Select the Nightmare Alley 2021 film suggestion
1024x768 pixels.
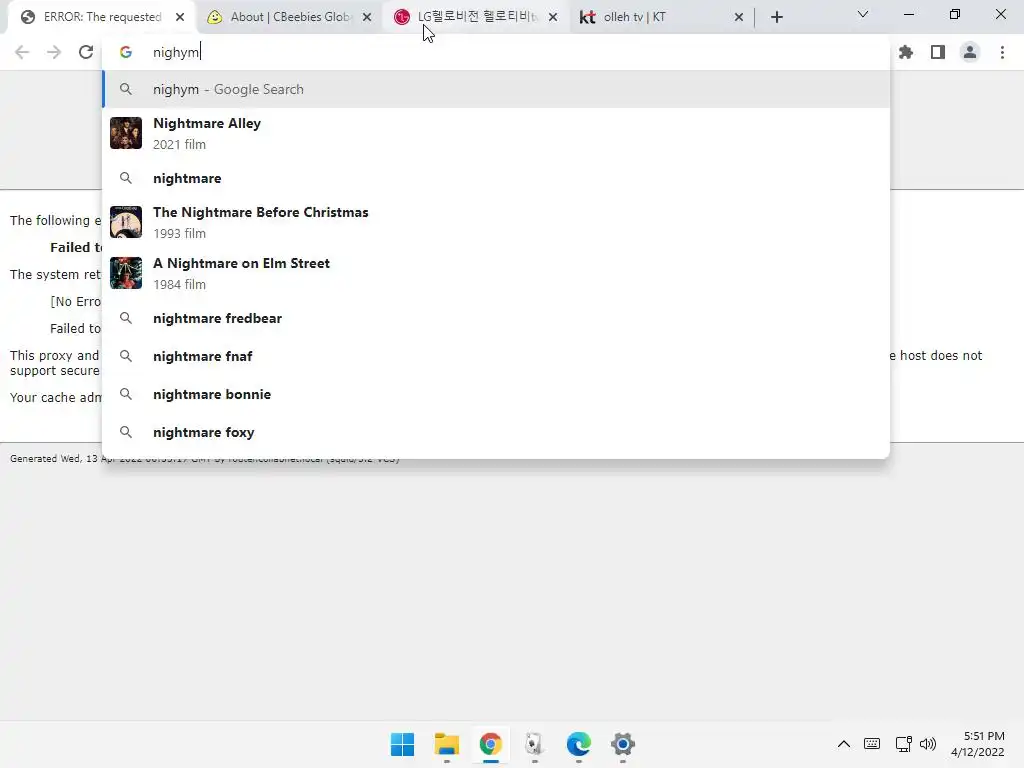pyautogui.click(x=496, y=133)
